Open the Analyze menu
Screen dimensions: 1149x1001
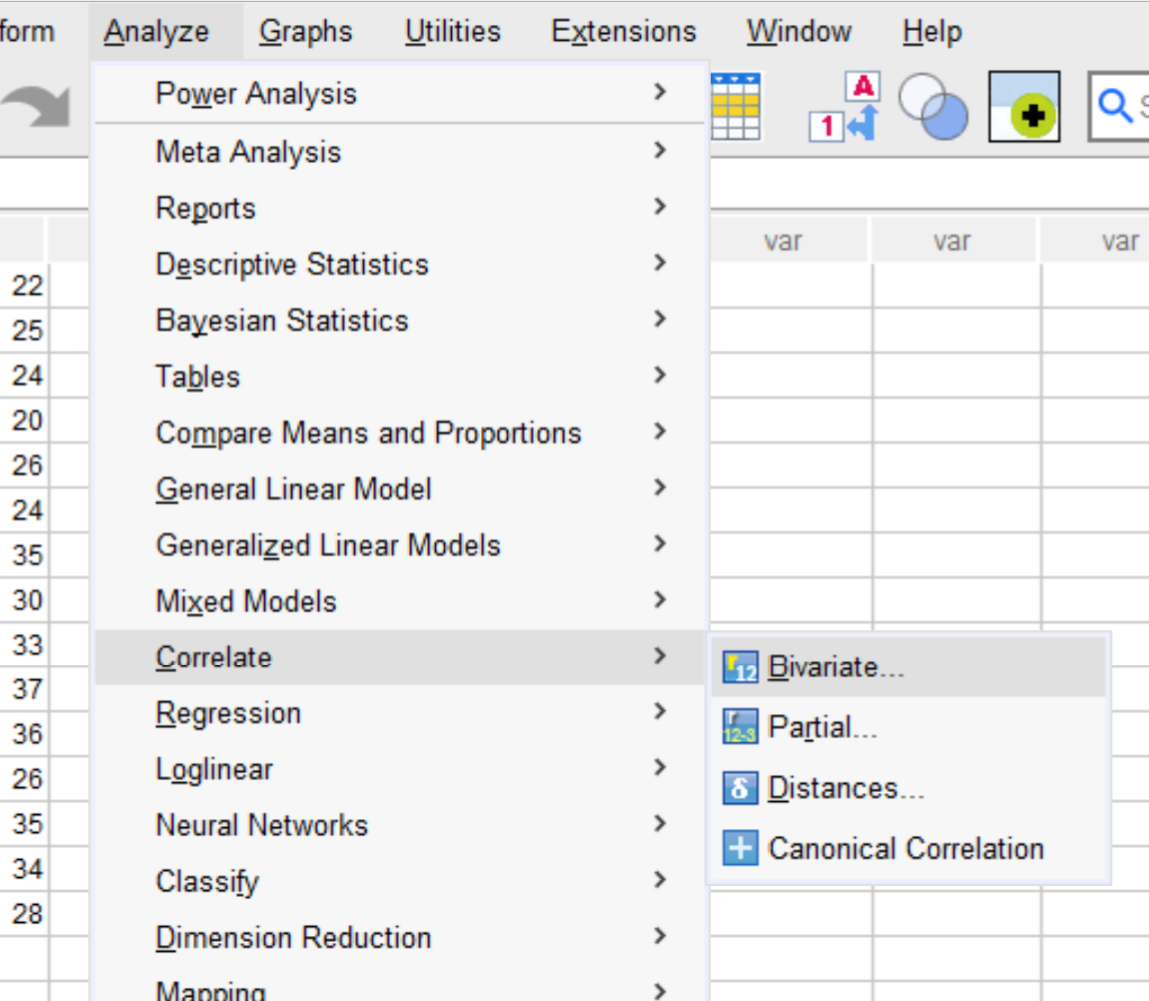point(156,32)
